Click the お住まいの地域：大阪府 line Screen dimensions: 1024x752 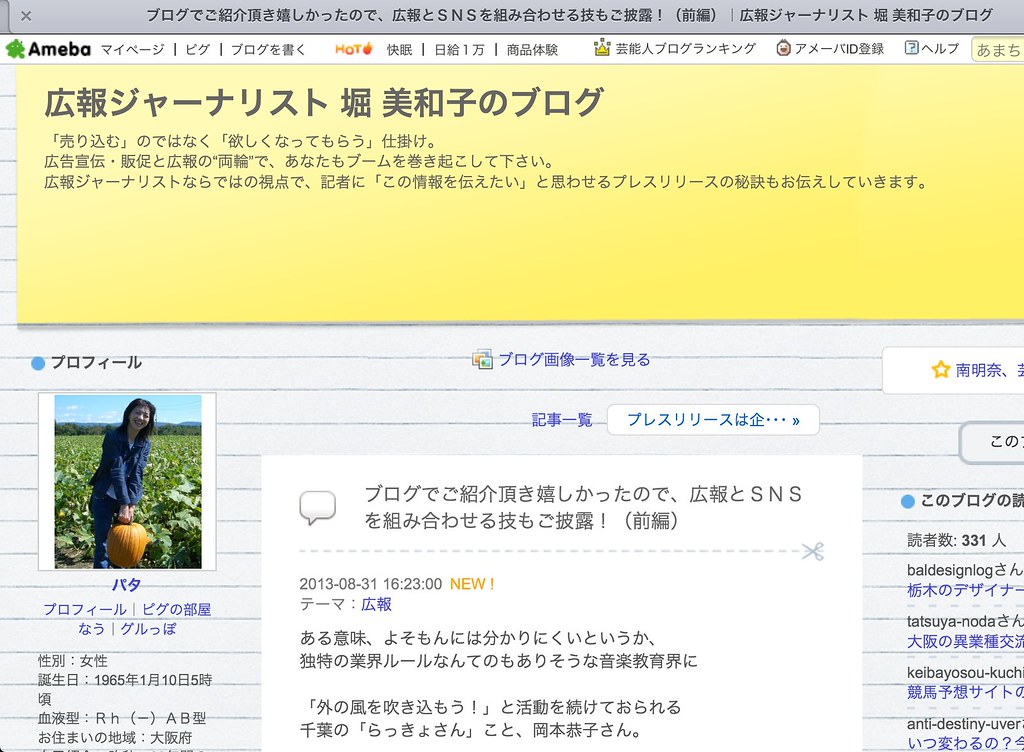coord(115,738)
